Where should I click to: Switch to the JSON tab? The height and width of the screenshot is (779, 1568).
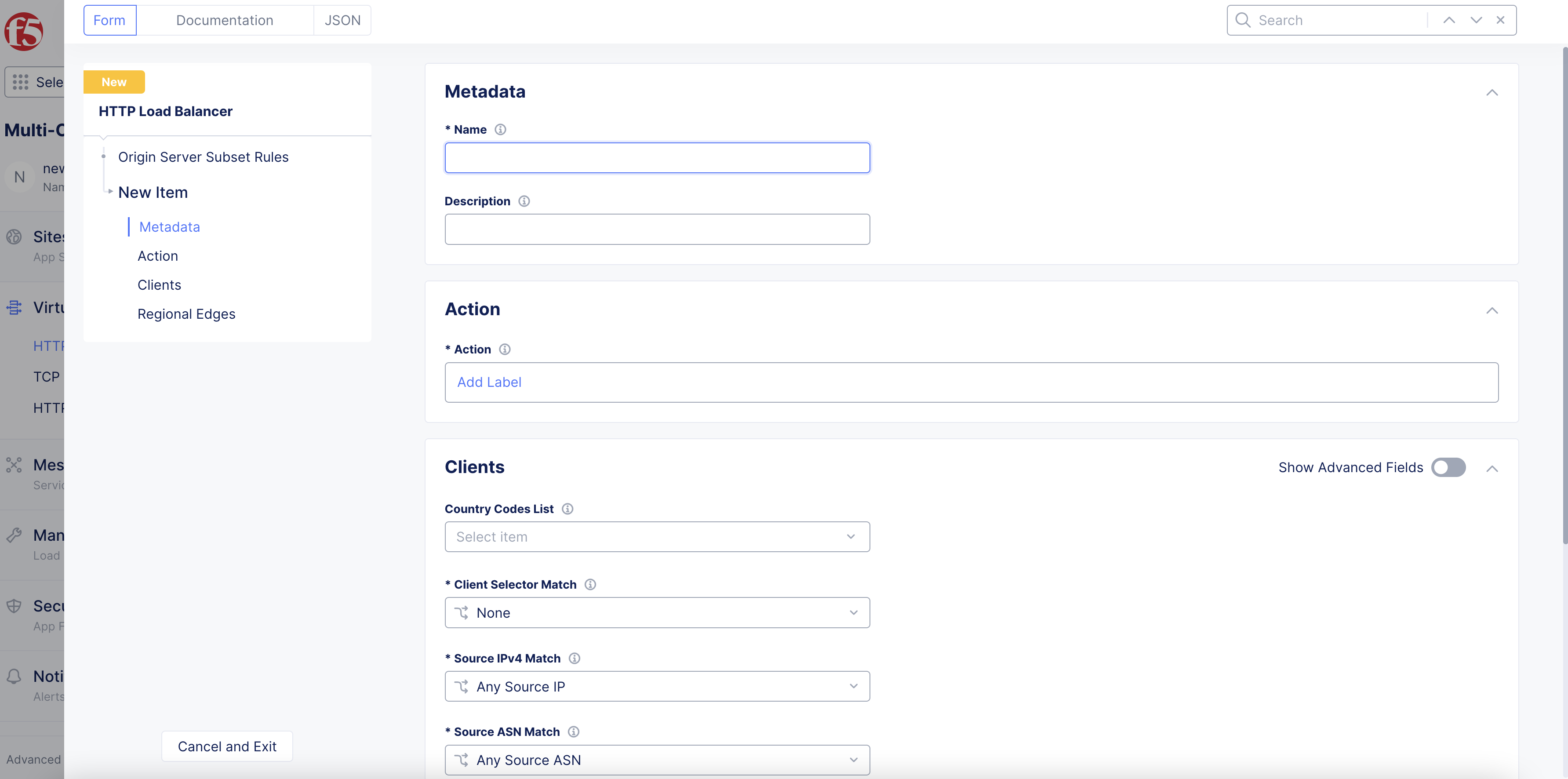click(342, 20)
